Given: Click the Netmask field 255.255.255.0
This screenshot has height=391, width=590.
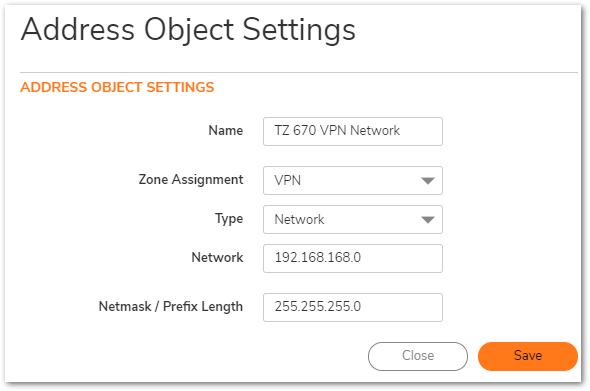Looking at the screenshot, I should (x=353, y=307).
